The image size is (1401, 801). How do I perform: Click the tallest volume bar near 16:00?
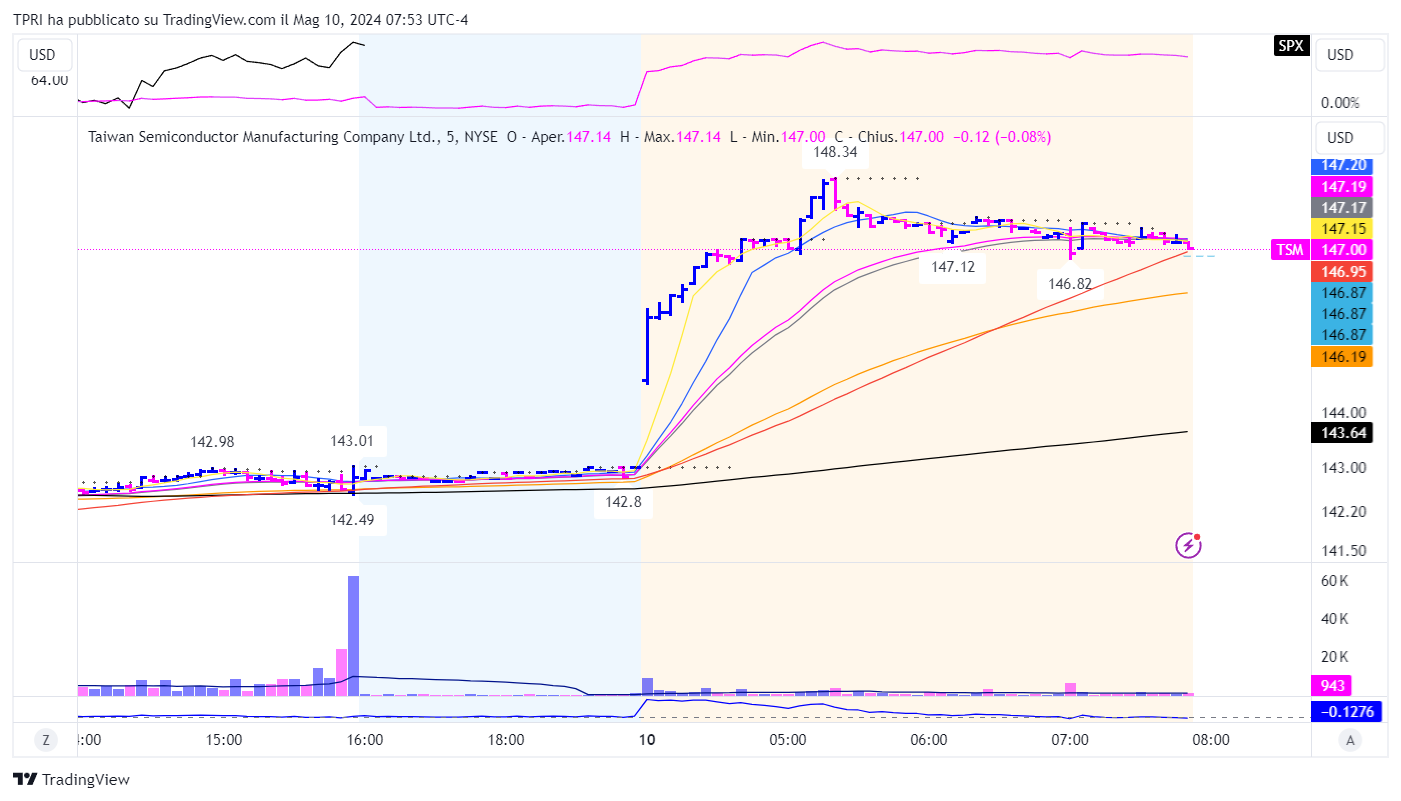[x=353, y=635]
